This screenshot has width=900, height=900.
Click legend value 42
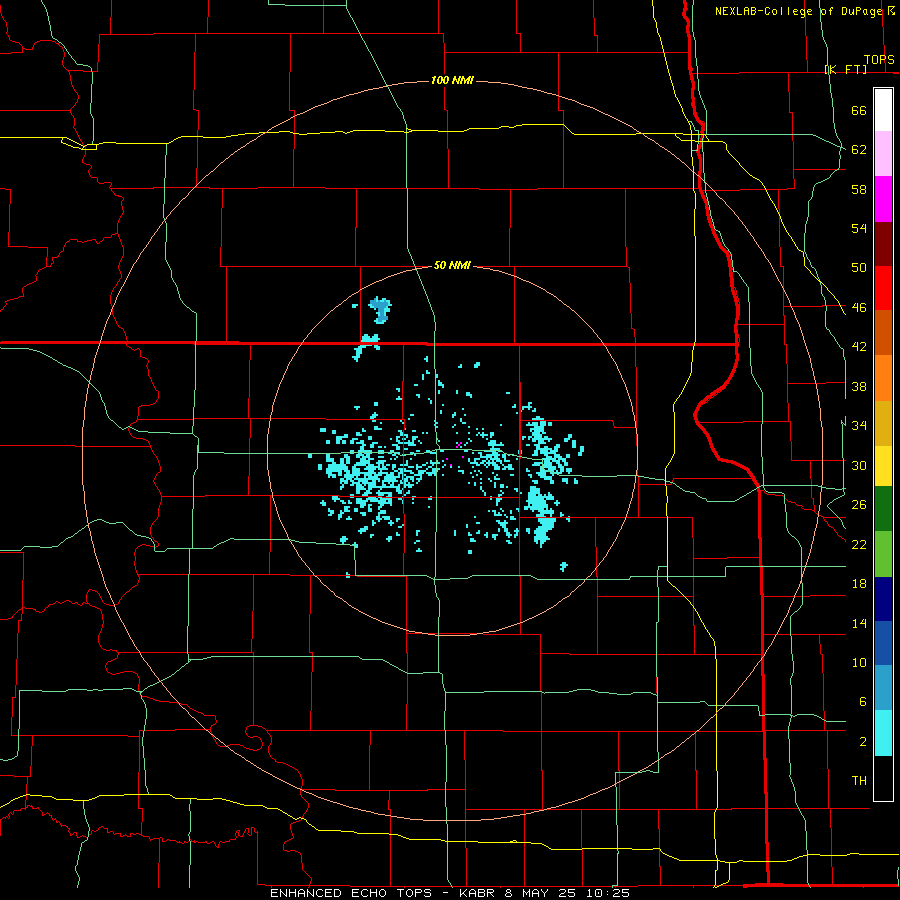point(859,347)
